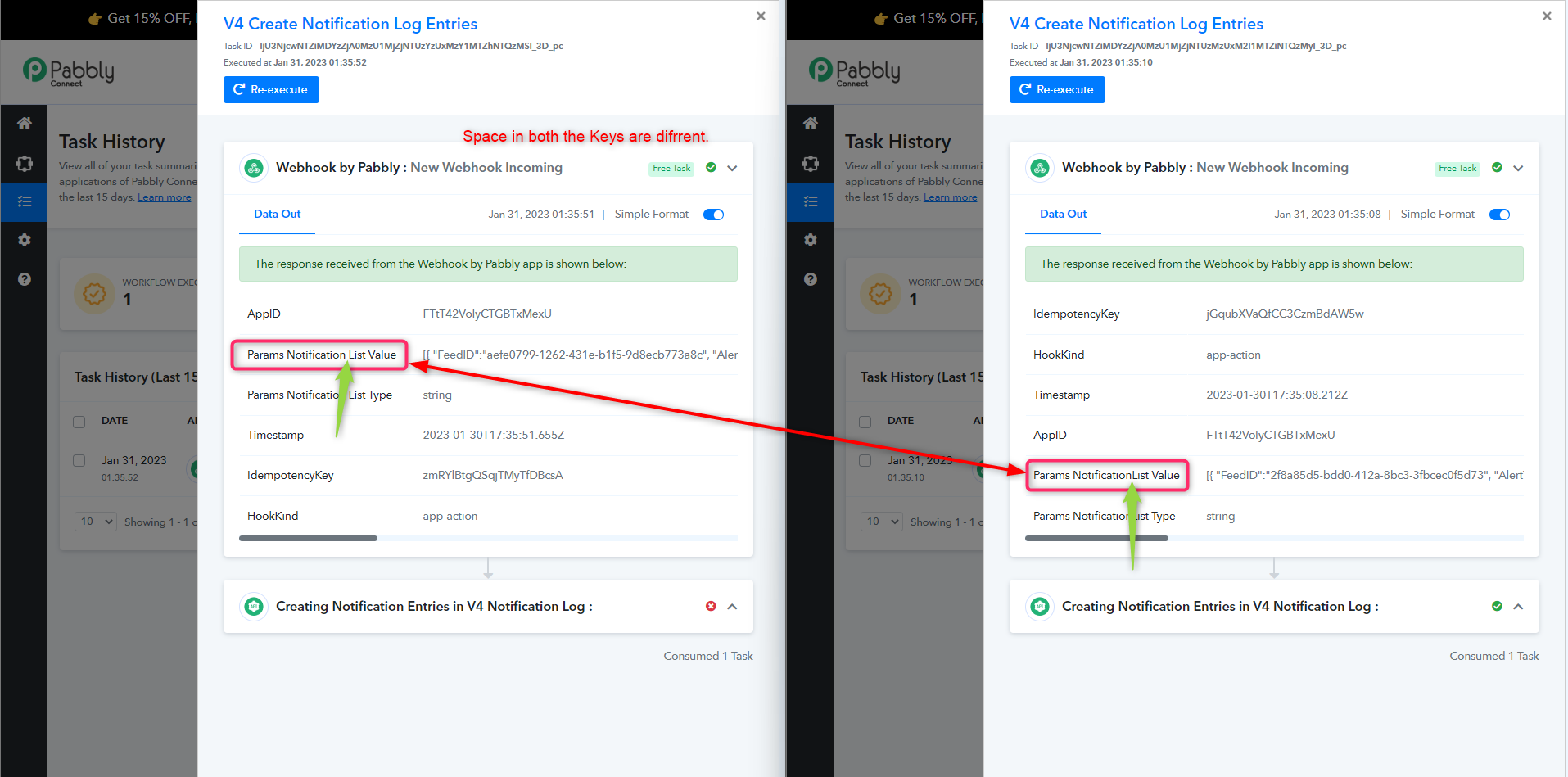1568x777 pixels.
Task: Check the box for the Jan 31 01:35:52 row
Action: point(79,460)
